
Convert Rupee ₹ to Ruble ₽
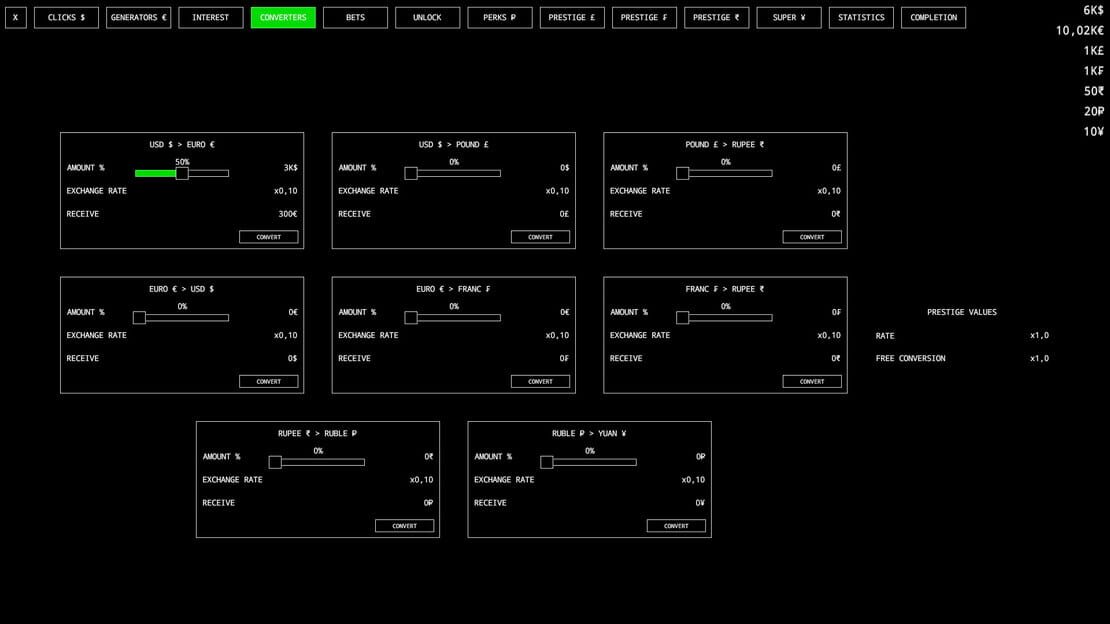(x=404, y=526)
